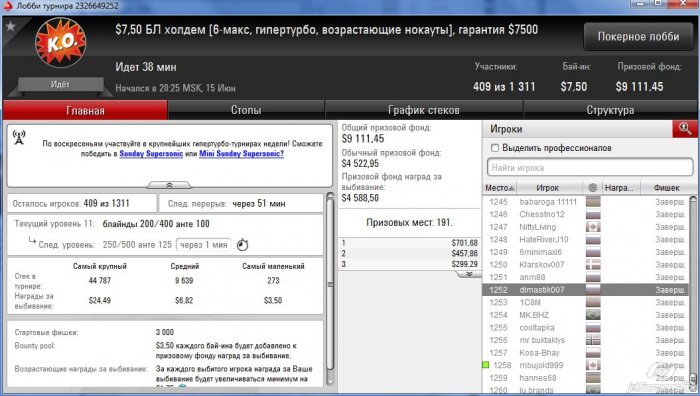Select highlighted player 'dimastik007'
The image size is (700, 396).
[586, 290]
